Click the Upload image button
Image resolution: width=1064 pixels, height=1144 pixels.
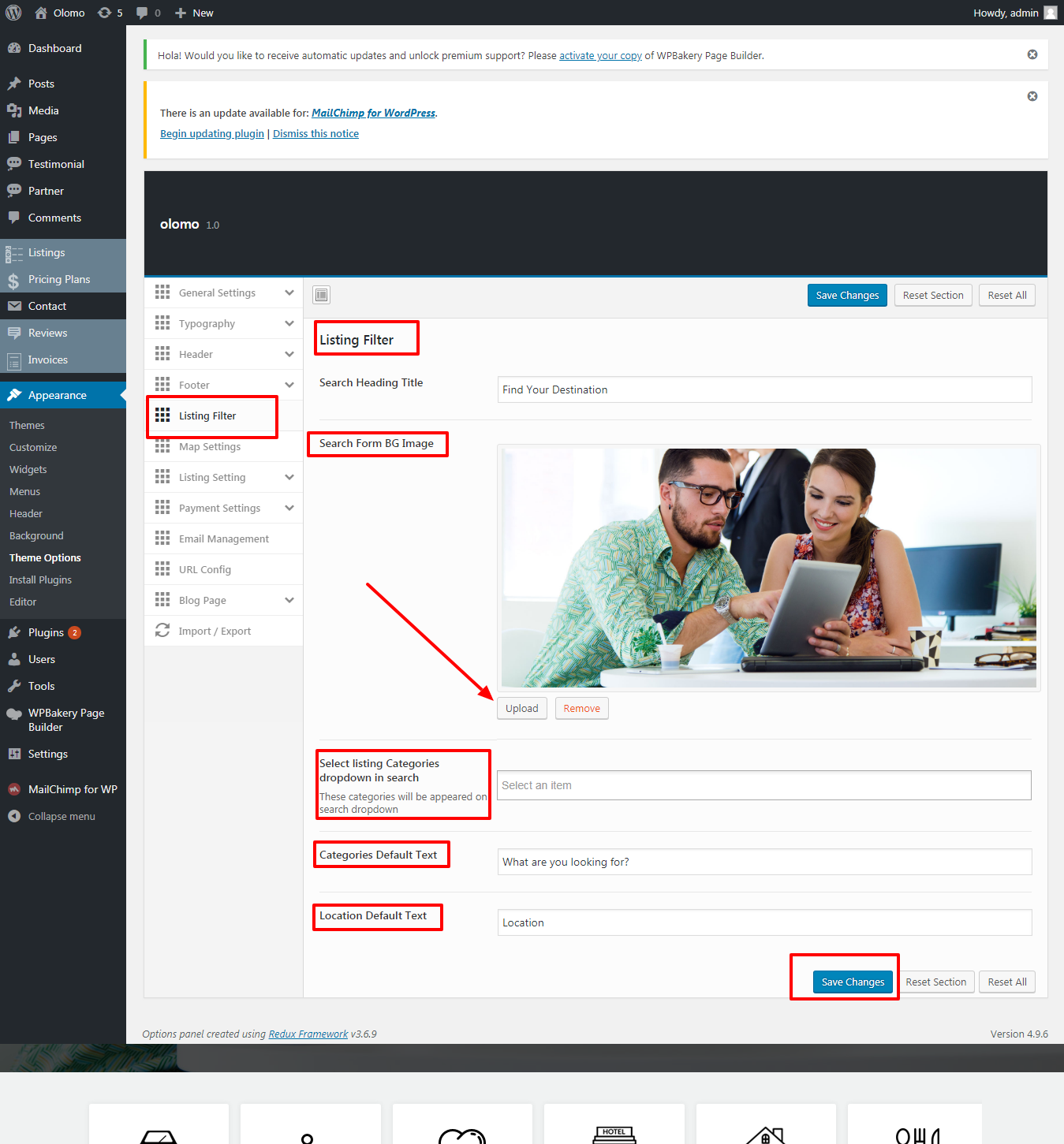pyautogui.click(x=521, y=708)
